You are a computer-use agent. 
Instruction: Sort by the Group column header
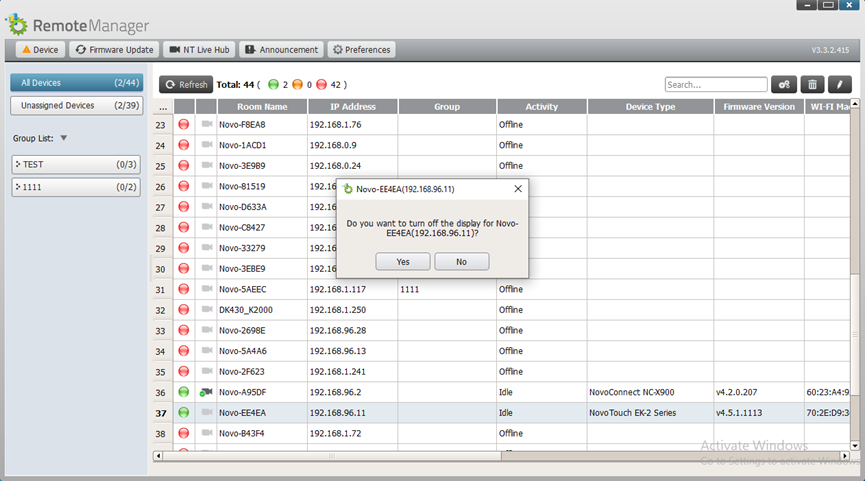(447, 106)
